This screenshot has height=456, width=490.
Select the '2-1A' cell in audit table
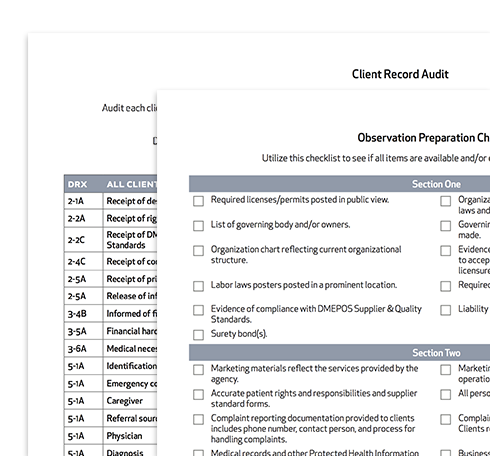click(x=83, y=201)
